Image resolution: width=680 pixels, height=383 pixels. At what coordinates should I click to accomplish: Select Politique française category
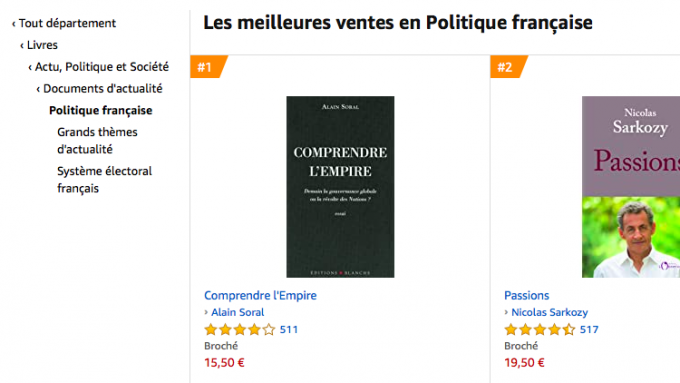tap(101, 110)
